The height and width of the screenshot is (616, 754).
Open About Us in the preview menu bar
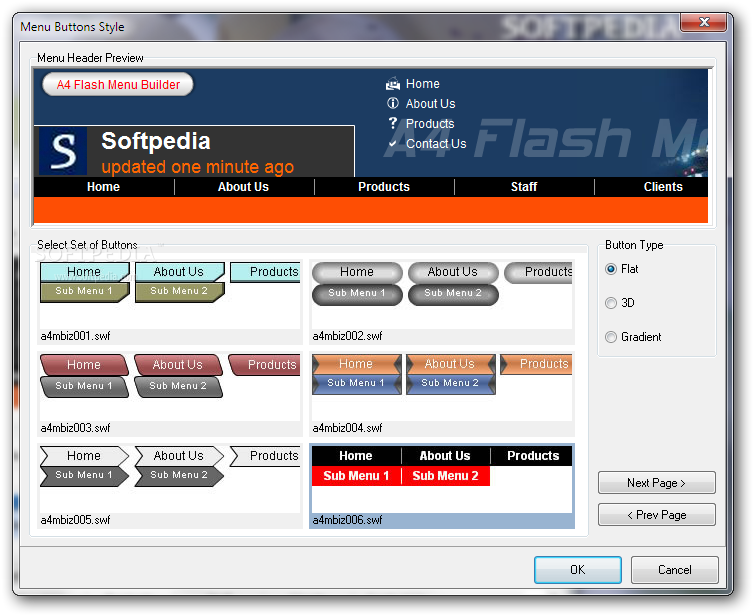pos(243,187)
